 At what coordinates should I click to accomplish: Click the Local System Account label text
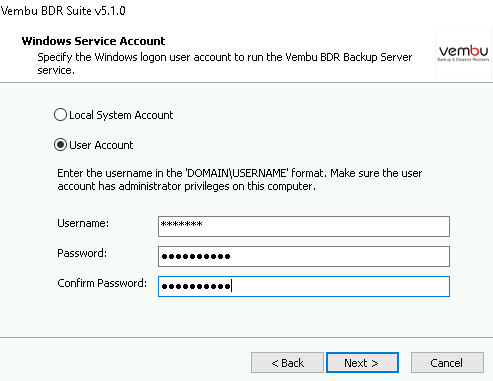point(121,115)
